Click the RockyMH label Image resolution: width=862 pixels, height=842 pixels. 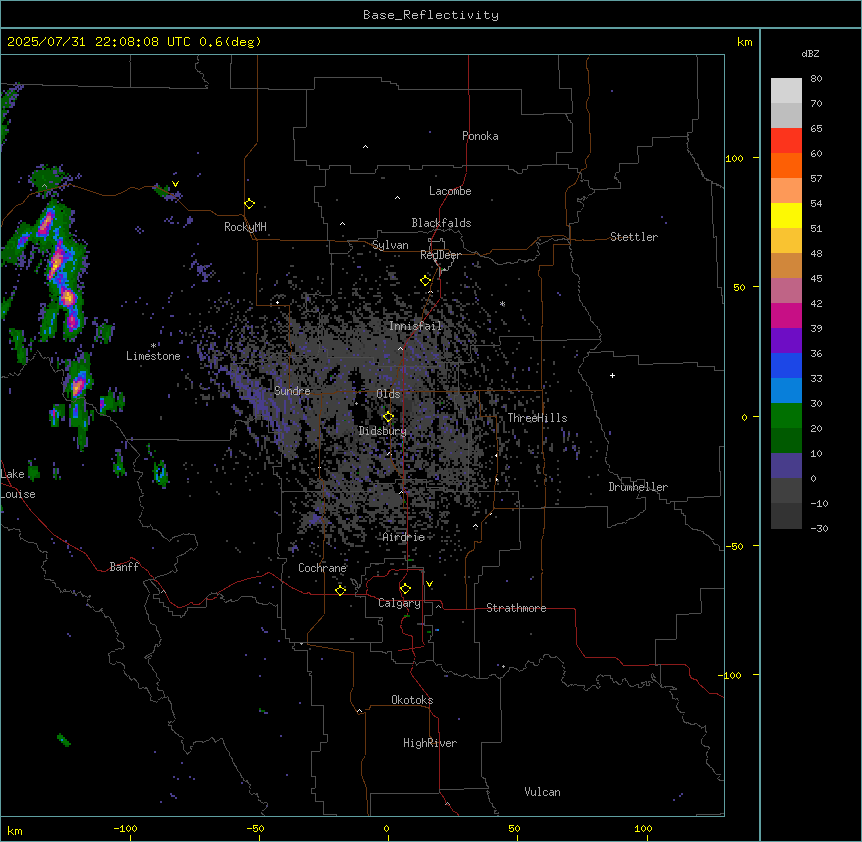[x=245, y=227]
